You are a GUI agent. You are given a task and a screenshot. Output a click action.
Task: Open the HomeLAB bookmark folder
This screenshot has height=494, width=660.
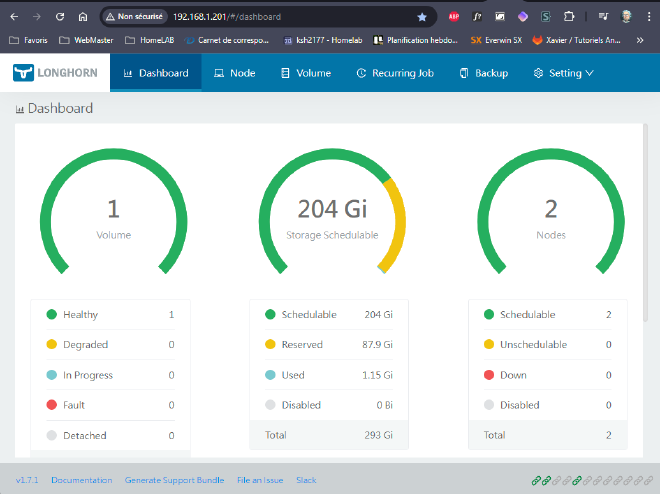coord(150,40)
